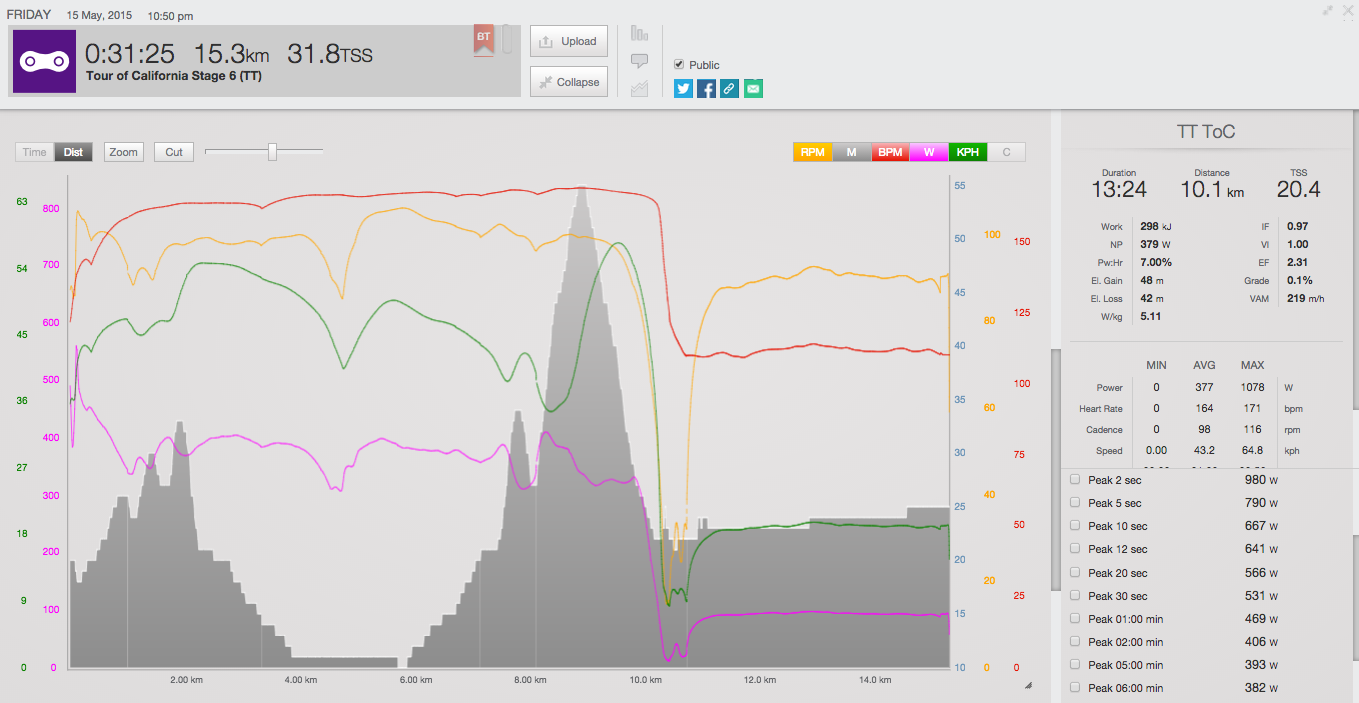This screenshot has height=703, width=1359.
Task: Check the Peak 01:00 min box
Action: [x=1075, y=618]
